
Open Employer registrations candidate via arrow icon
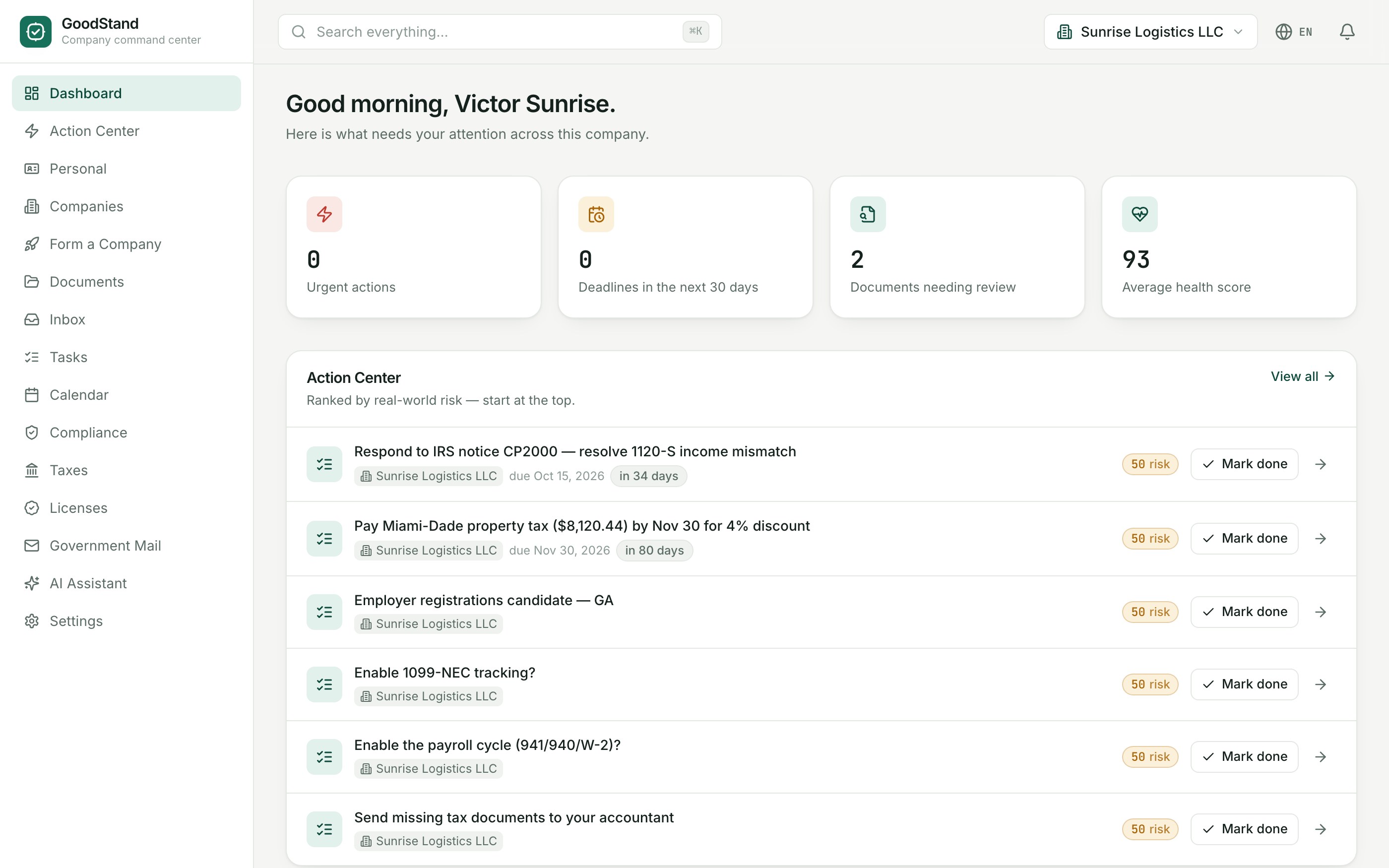pos(1321,612)
